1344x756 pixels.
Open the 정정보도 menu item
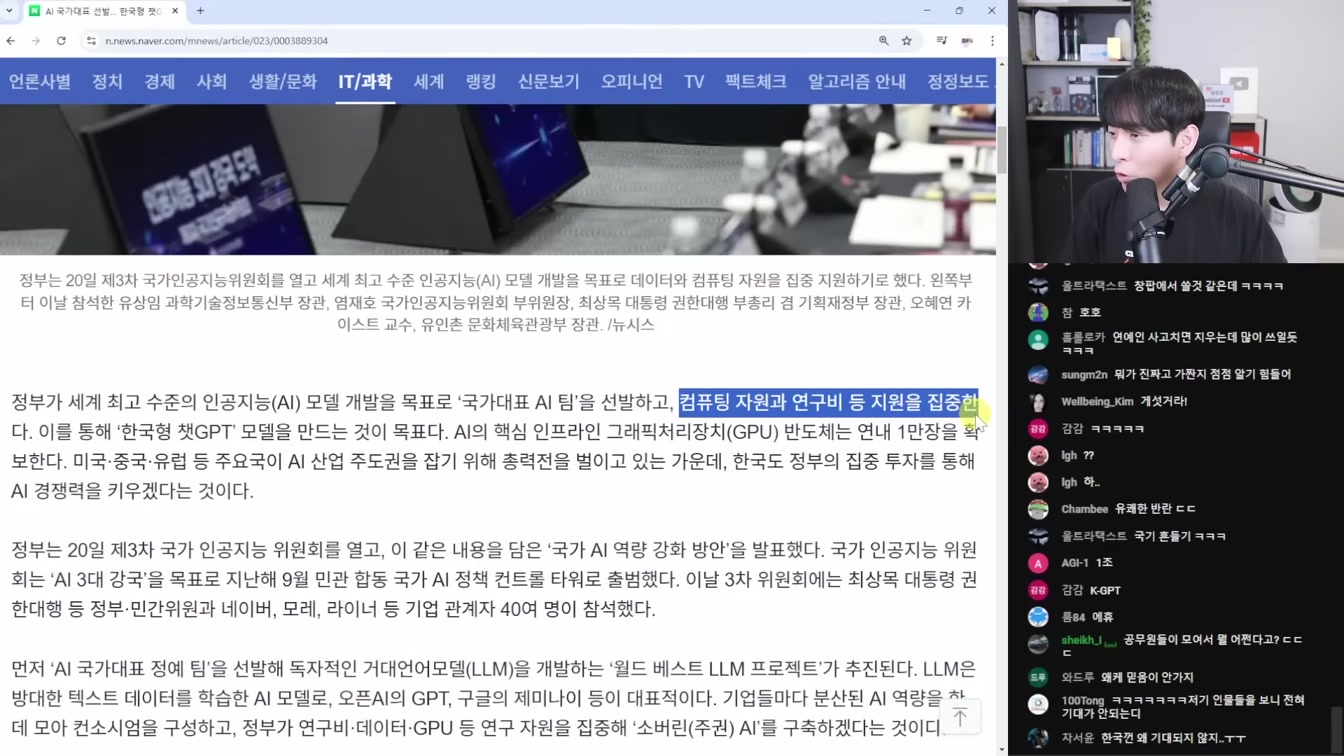click(958, 81)
